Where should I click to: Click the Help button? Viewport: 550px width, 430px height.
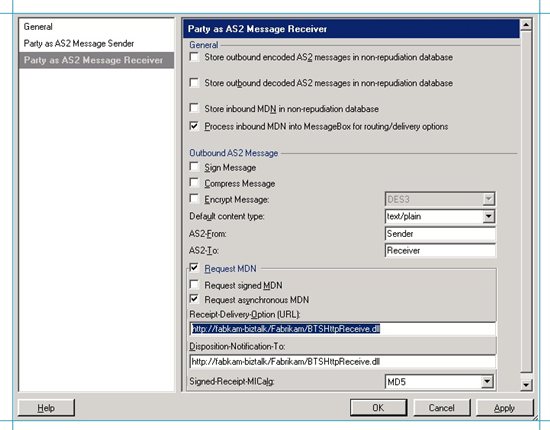[46, 408]
